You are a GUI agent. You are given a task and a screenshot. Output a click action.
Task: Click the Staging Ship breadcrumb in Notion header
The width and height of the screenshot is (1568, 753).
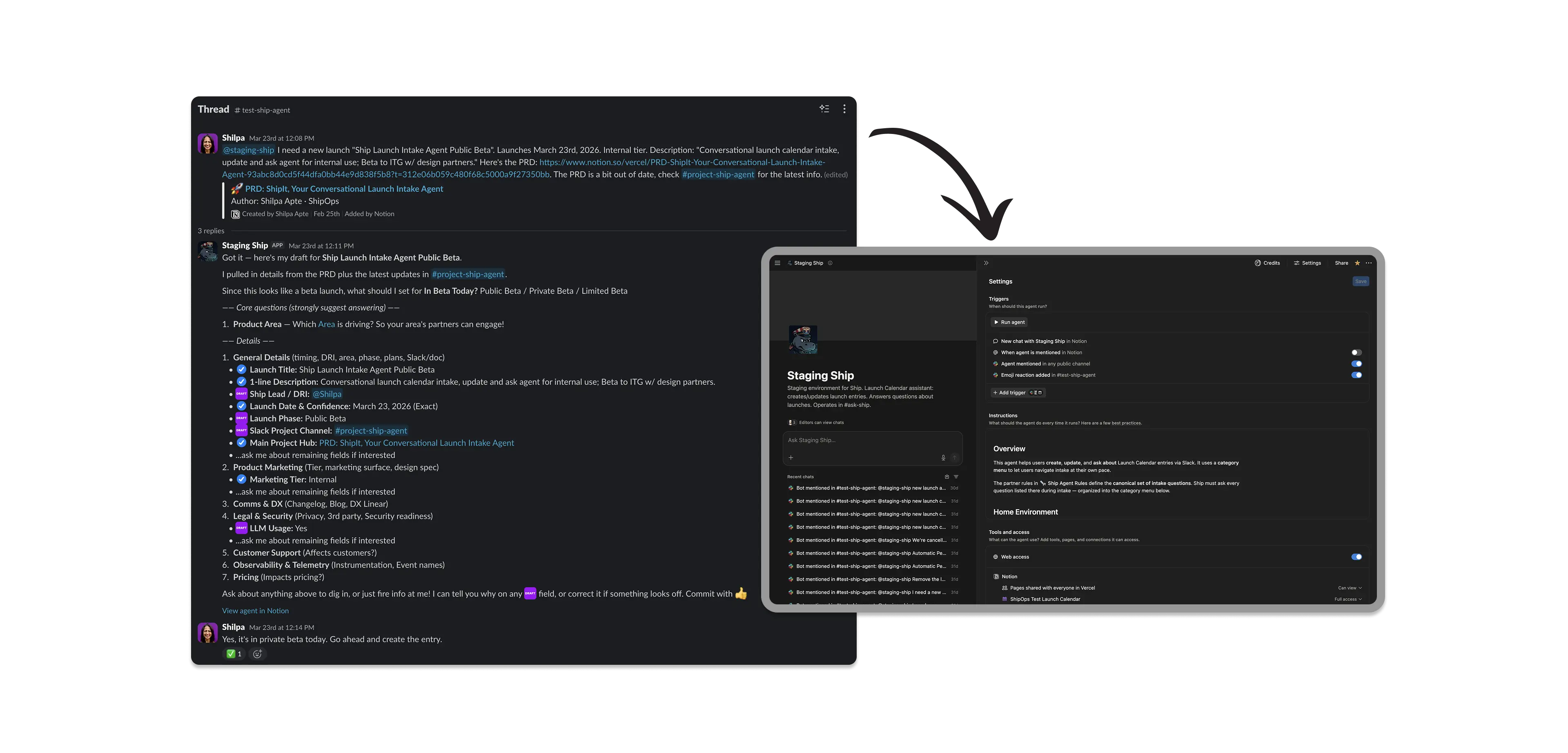[x=805, y=263]
